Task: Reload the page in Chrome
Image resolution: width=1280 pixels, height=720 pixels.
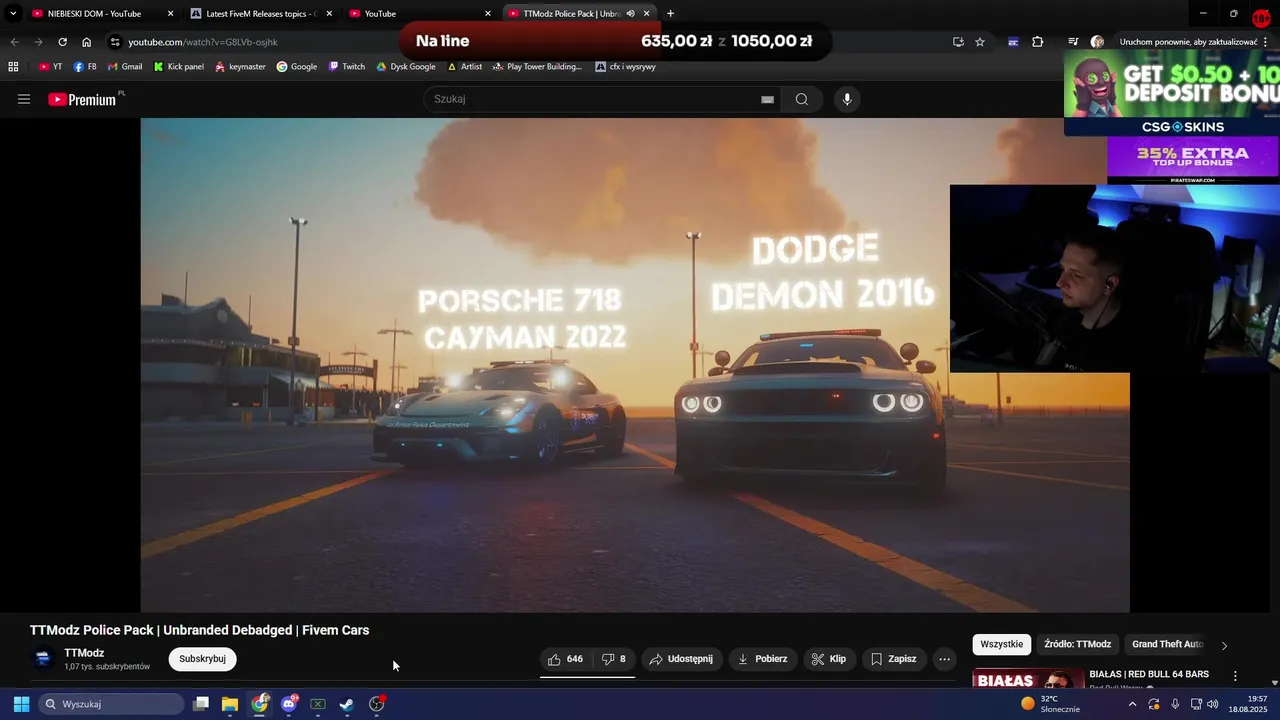Action: tap(62, 42)
